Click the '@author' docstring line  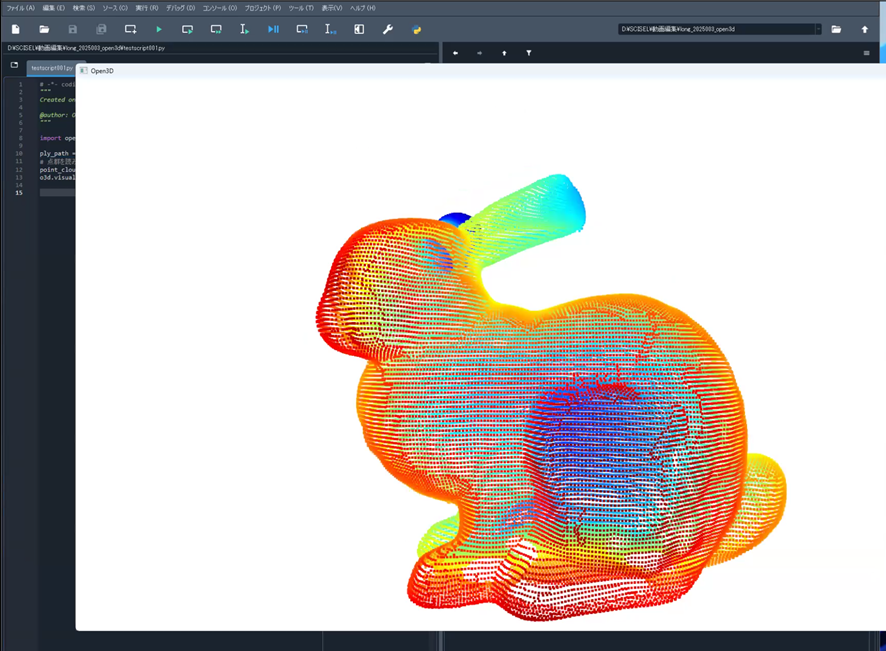pos(57,115)
